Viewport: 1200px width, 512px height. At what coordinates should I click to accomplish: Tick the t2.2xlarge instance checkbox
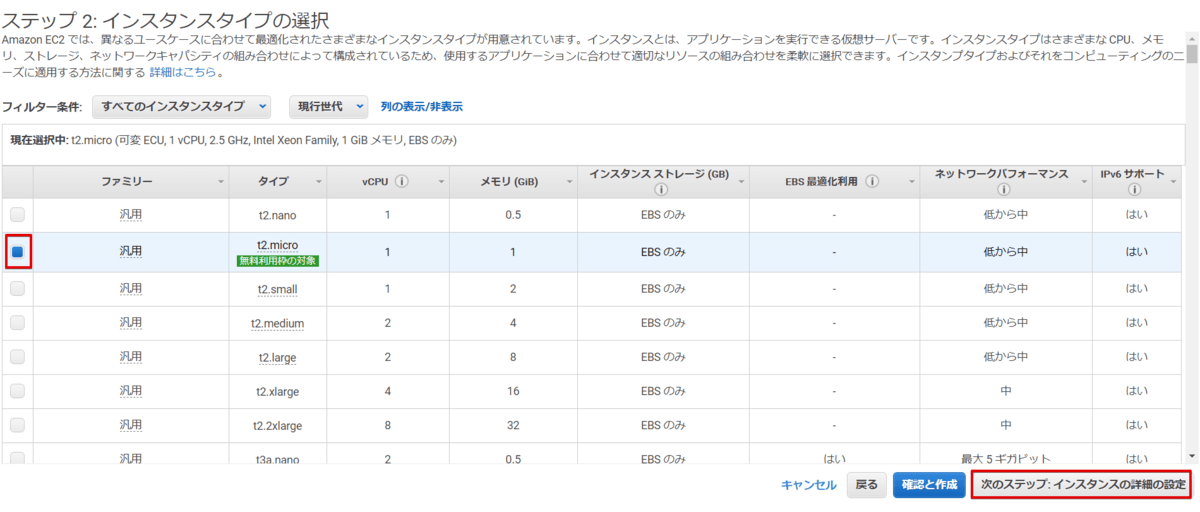[x=17, y=425]
